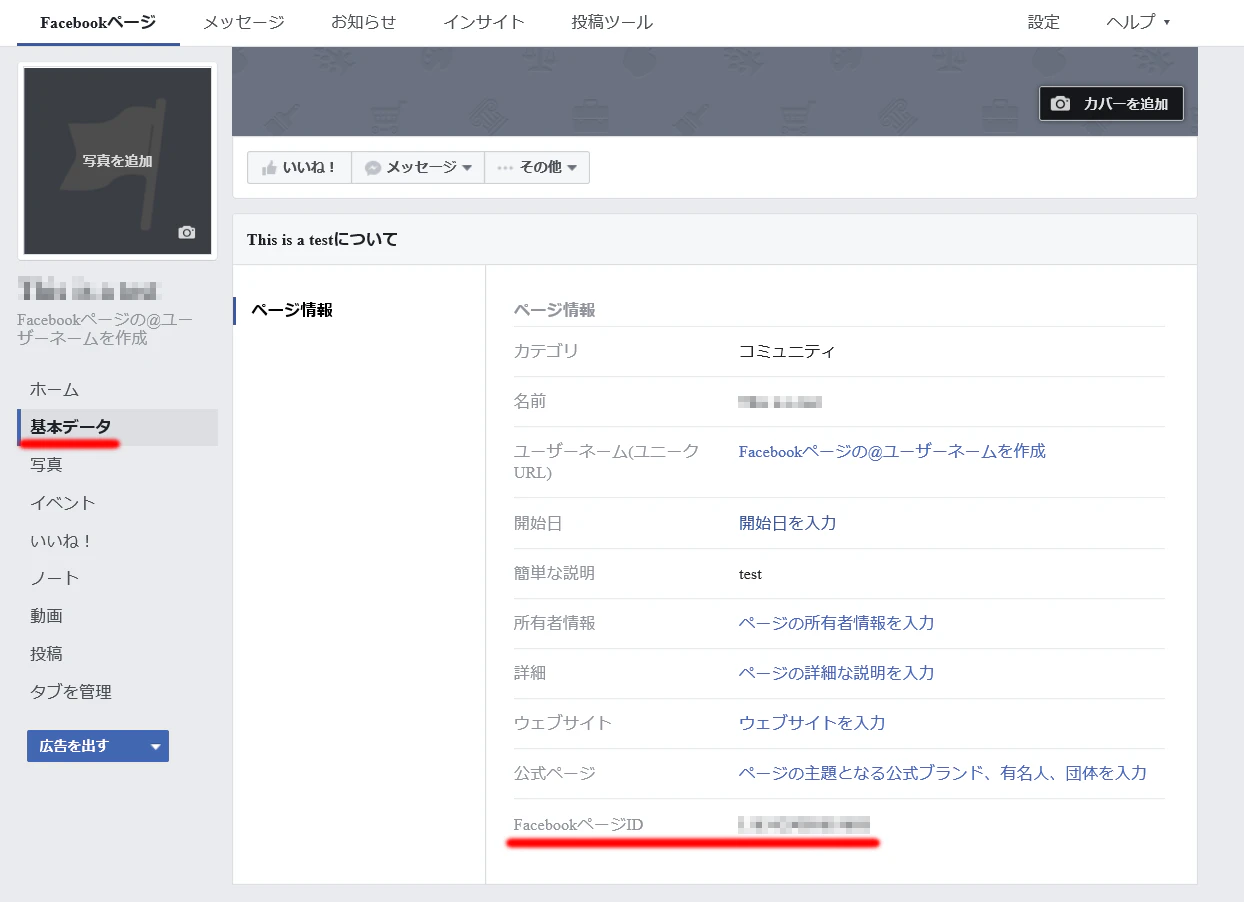
Task: Open the メッセージ tab in top bar
Action: click(244, 22)
